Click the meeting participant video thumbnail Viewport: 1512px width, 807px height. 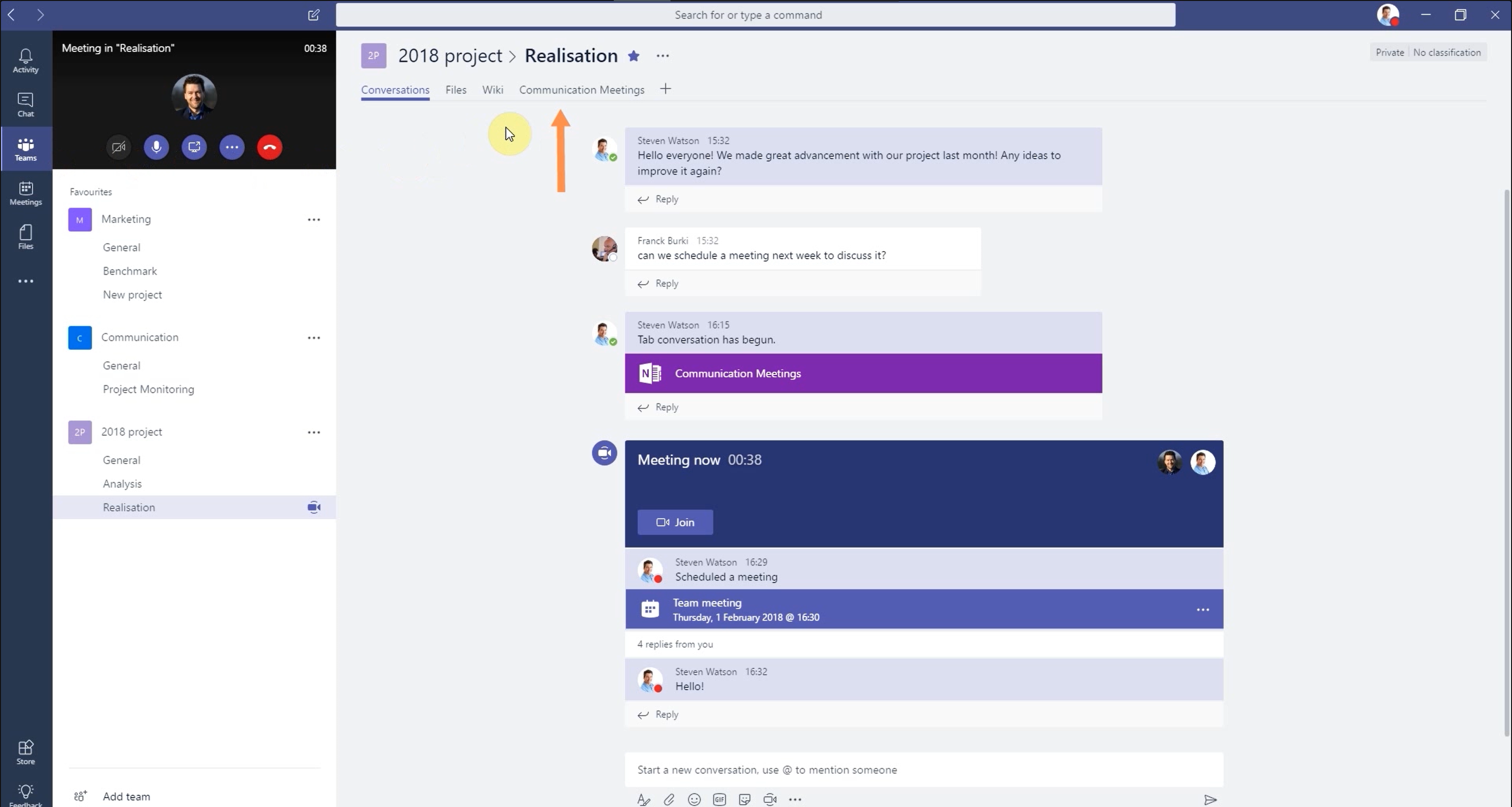pos(194,96)
